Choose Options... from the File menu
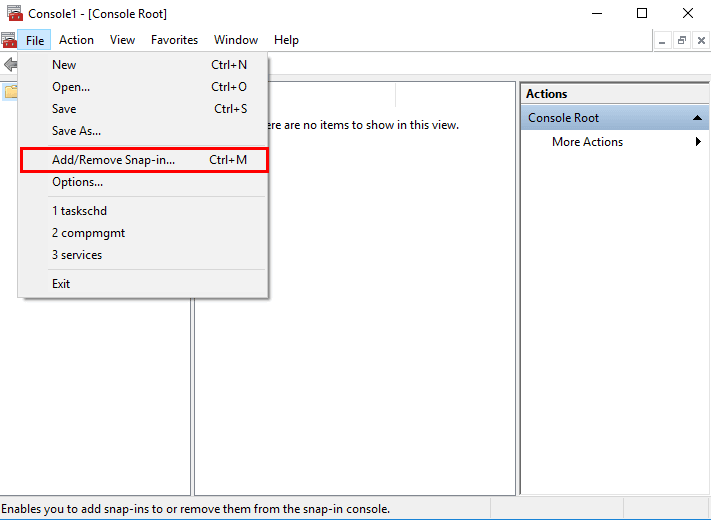711x520 pixels. [x=144, y=182]
